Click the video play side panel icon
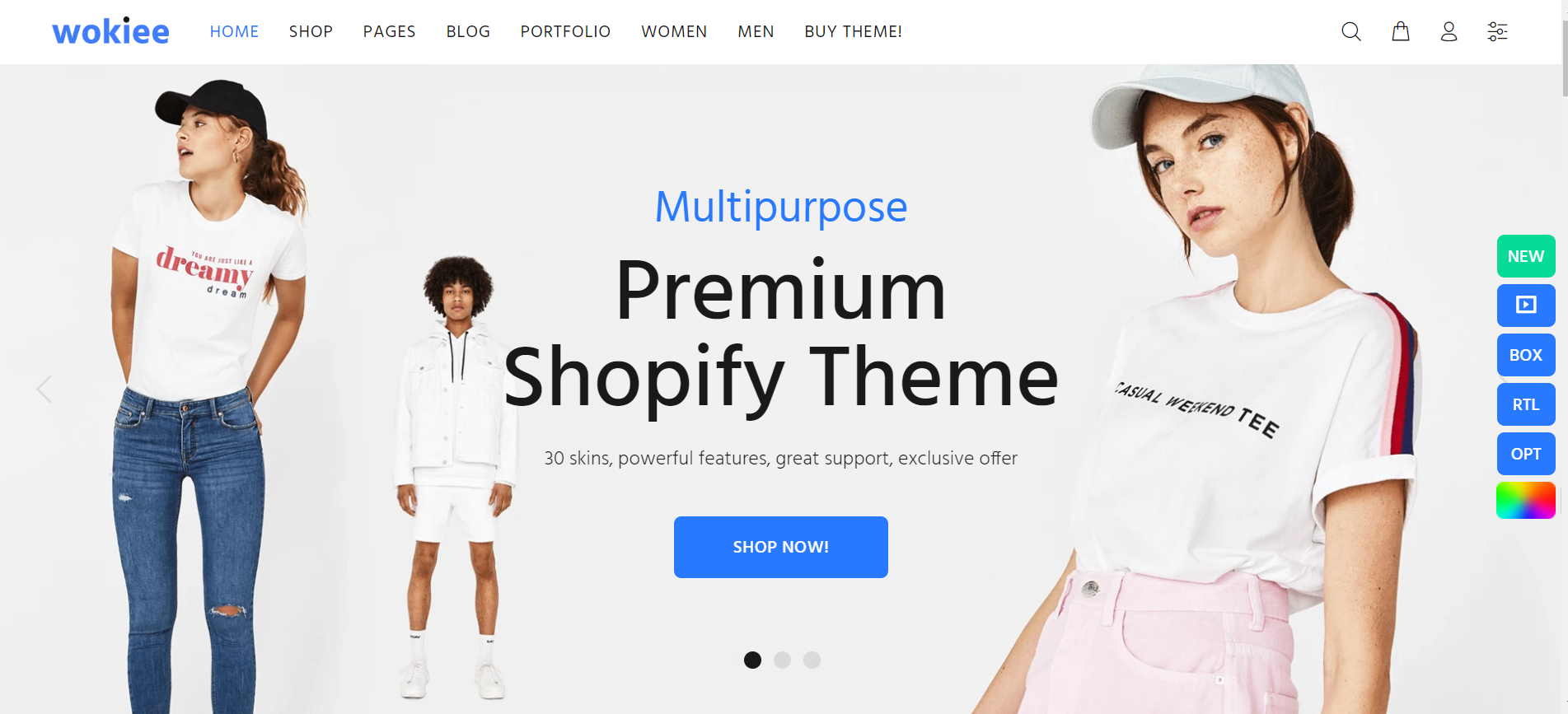The height and width of the screenshot is (714, 1568). click(x=1526, y=306)
